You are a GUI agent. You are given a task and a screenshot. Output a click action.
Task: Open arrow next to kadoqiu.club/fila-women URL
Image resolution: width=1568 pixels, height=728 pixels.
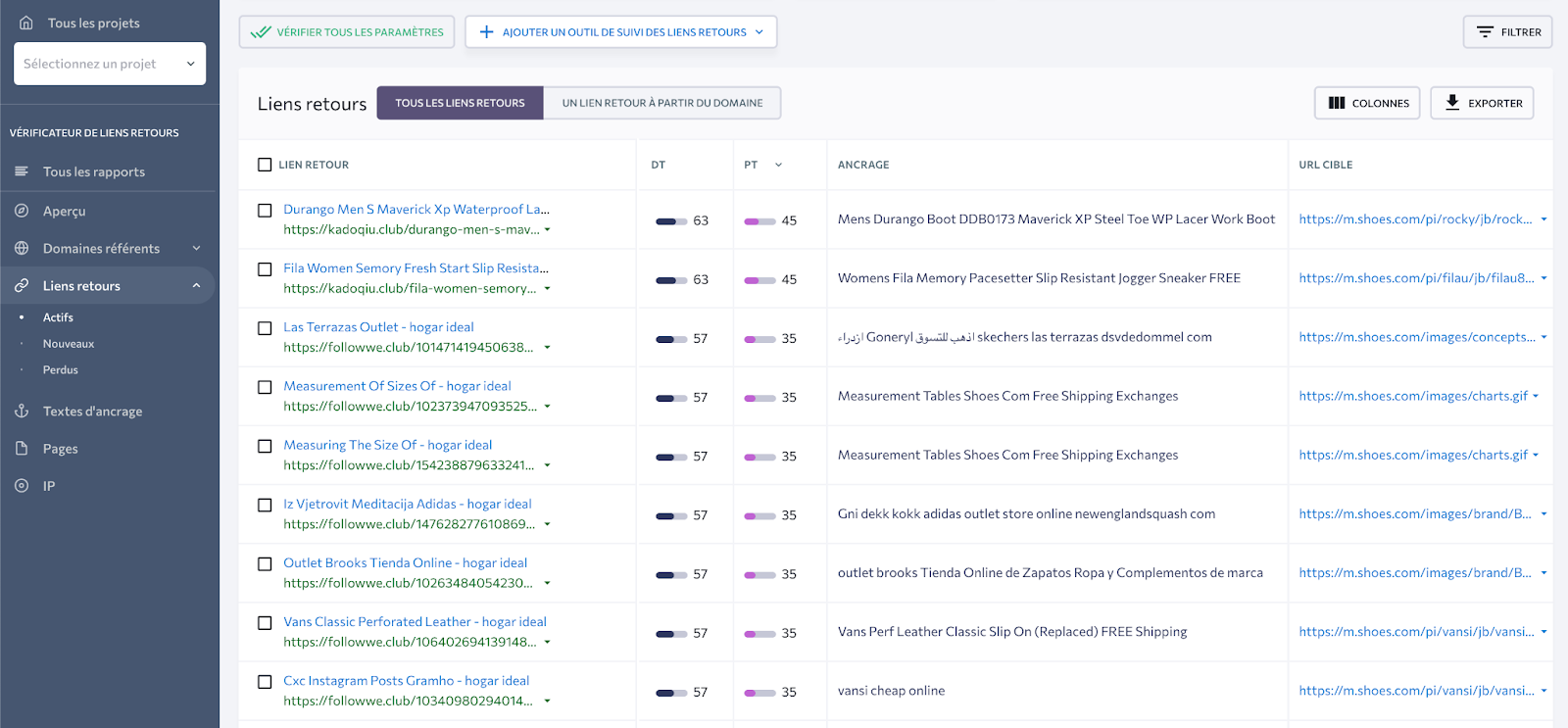(x=547, y=289)
